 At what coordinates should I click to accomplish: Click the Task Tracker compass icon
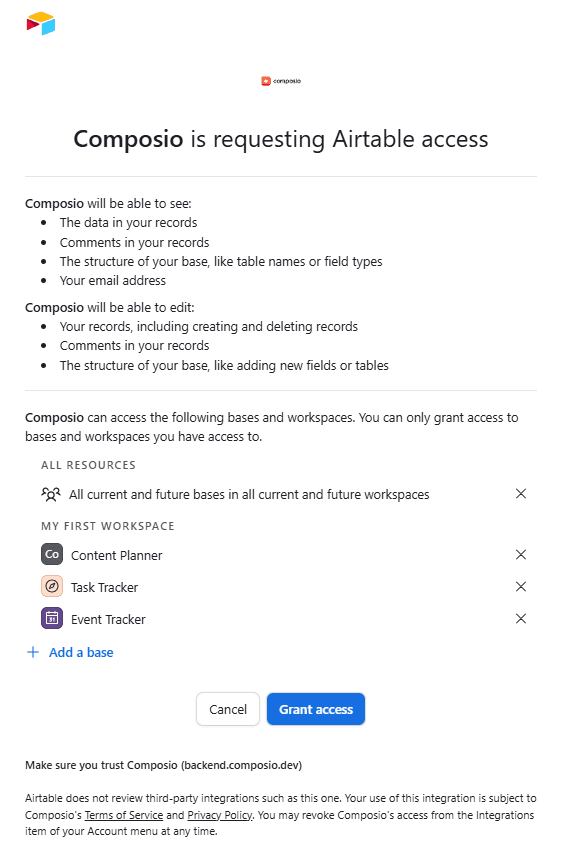(x=52, y=586)
